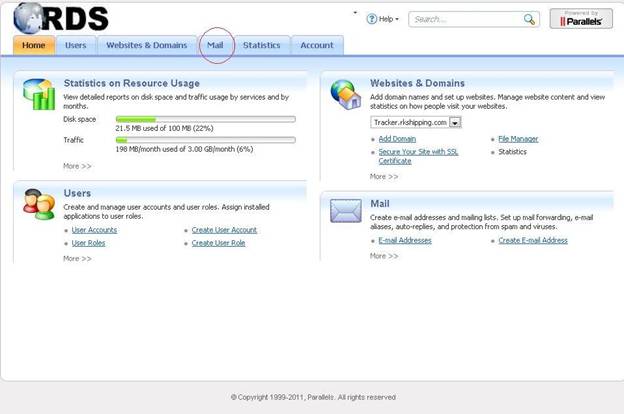624x414 pixels.
Task: Click the Traffic usage bar
Action: (206, 140)
